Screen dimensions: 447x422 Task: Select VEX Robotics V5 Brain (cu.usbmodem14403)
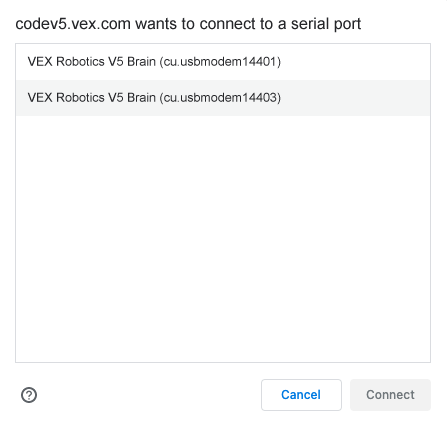[x=223, y=98]
